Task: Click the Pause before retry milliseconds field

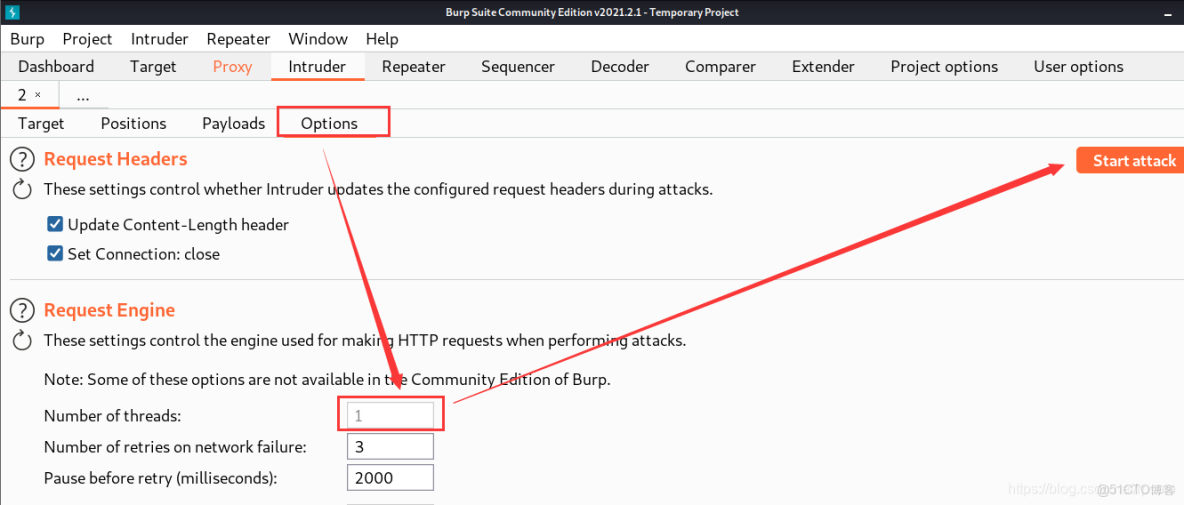Action: (390, 477)
